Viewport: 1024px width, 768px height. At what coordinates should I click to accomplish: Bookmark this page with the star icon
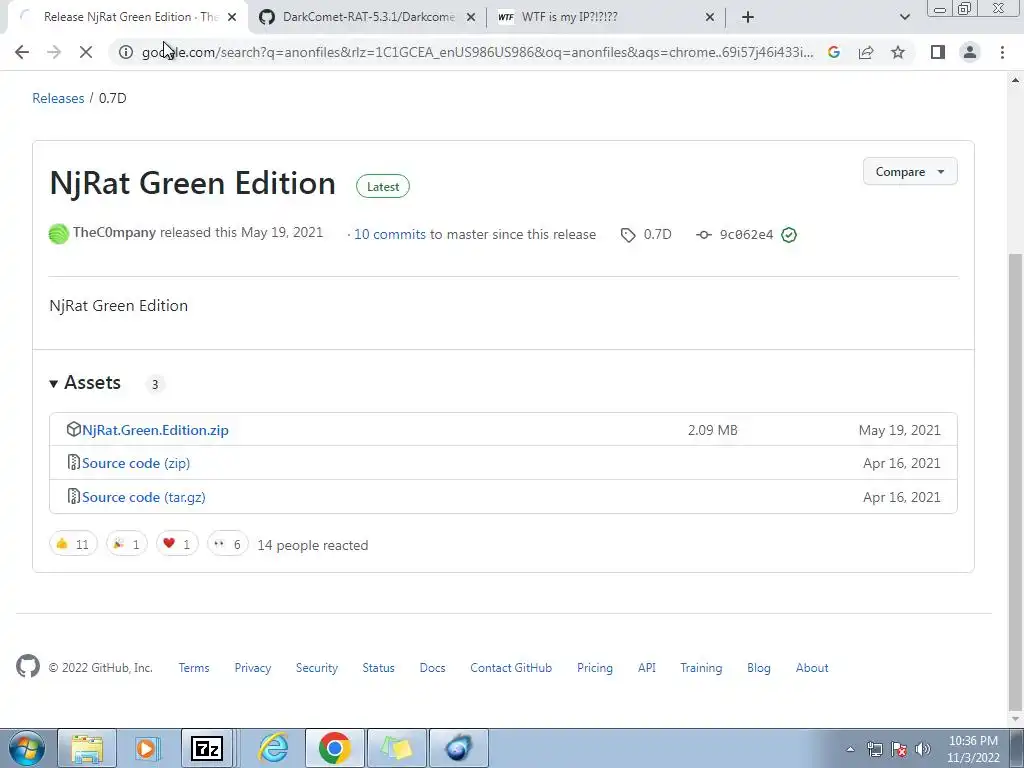pos(898,52)
